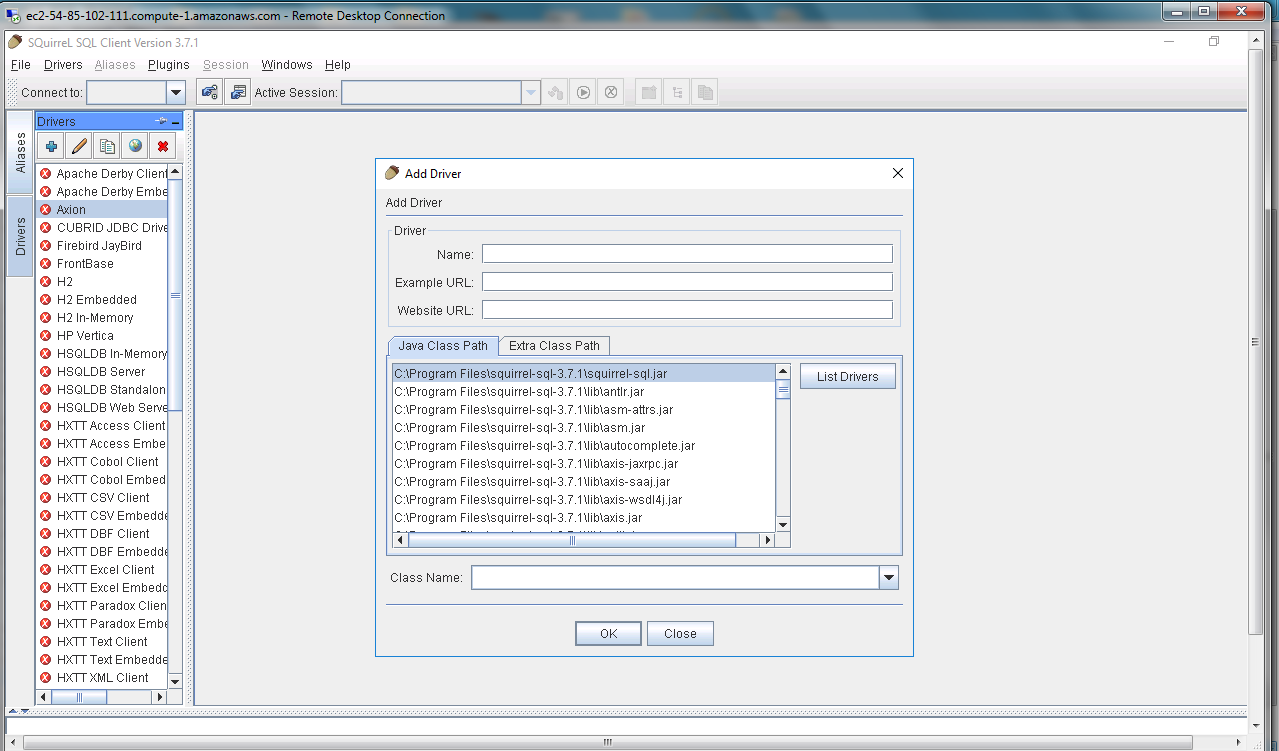
Task: Click OK in the Add Driver dialog
Action: [608, 634]
